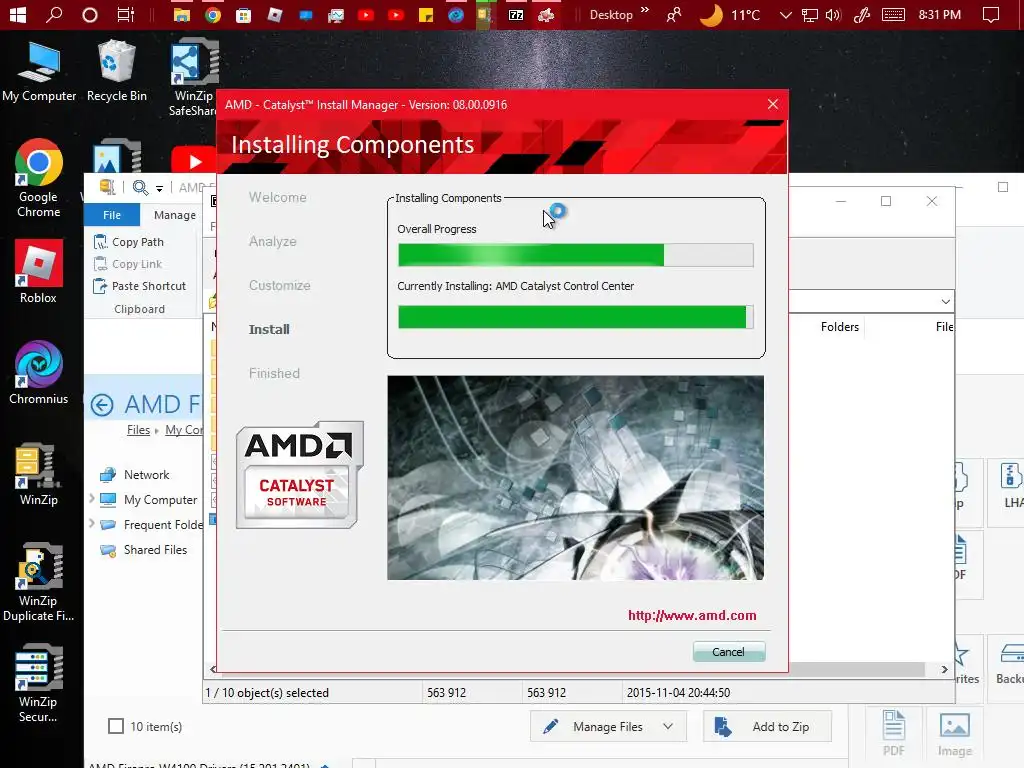Open the http://www.amd.com link
Image resolution: width=1024 pixels, height=768 pixels.
coord(692,615)
